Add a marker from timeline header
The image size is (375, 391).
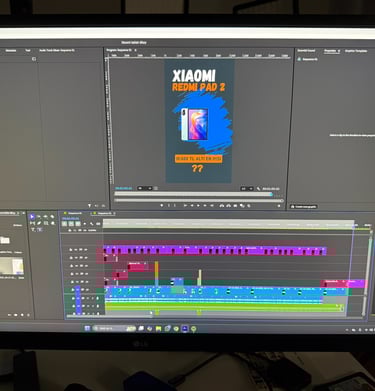85,224
